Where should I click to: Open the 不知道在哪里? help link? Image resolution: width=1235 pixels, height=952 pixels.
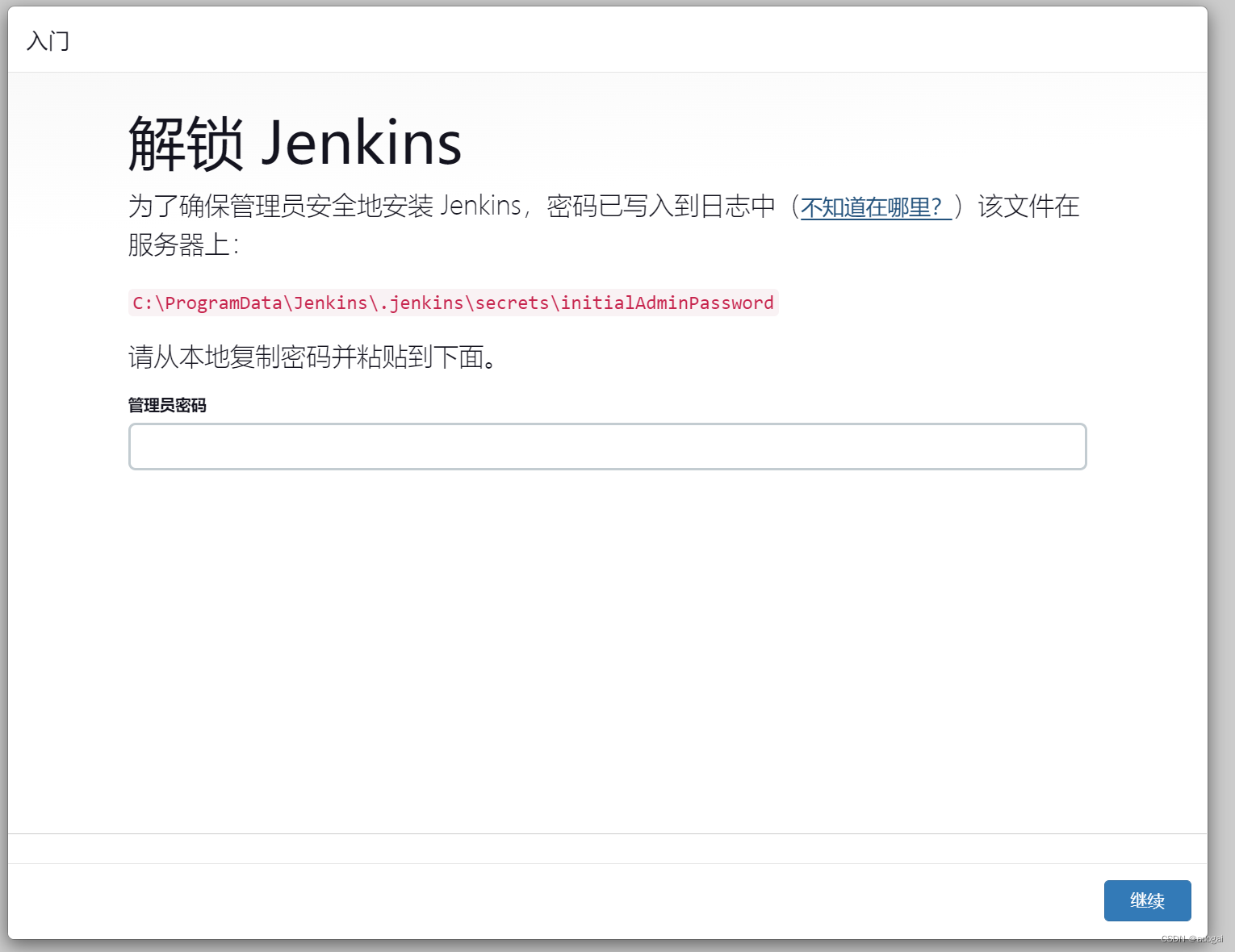876,207
